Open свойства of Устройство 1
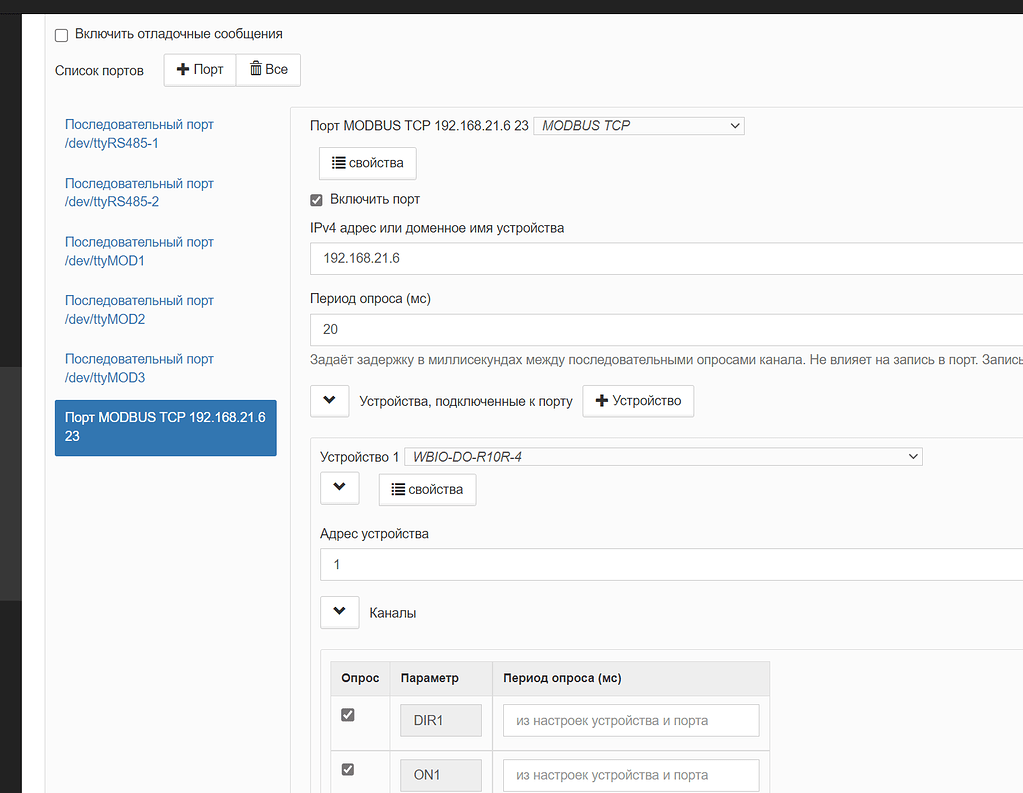Screen dimensions: 1023x793 point(427,489)
